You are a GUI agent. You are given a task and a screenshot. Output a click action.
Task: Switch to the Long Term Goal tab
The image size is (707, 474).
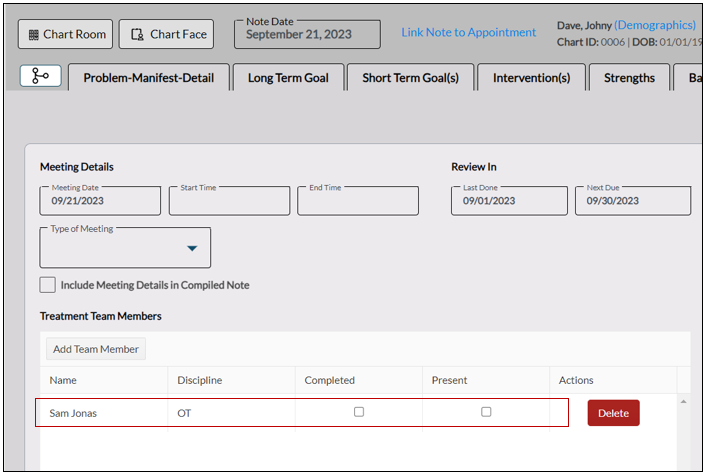pyautogui.click(x=288, y=78)
